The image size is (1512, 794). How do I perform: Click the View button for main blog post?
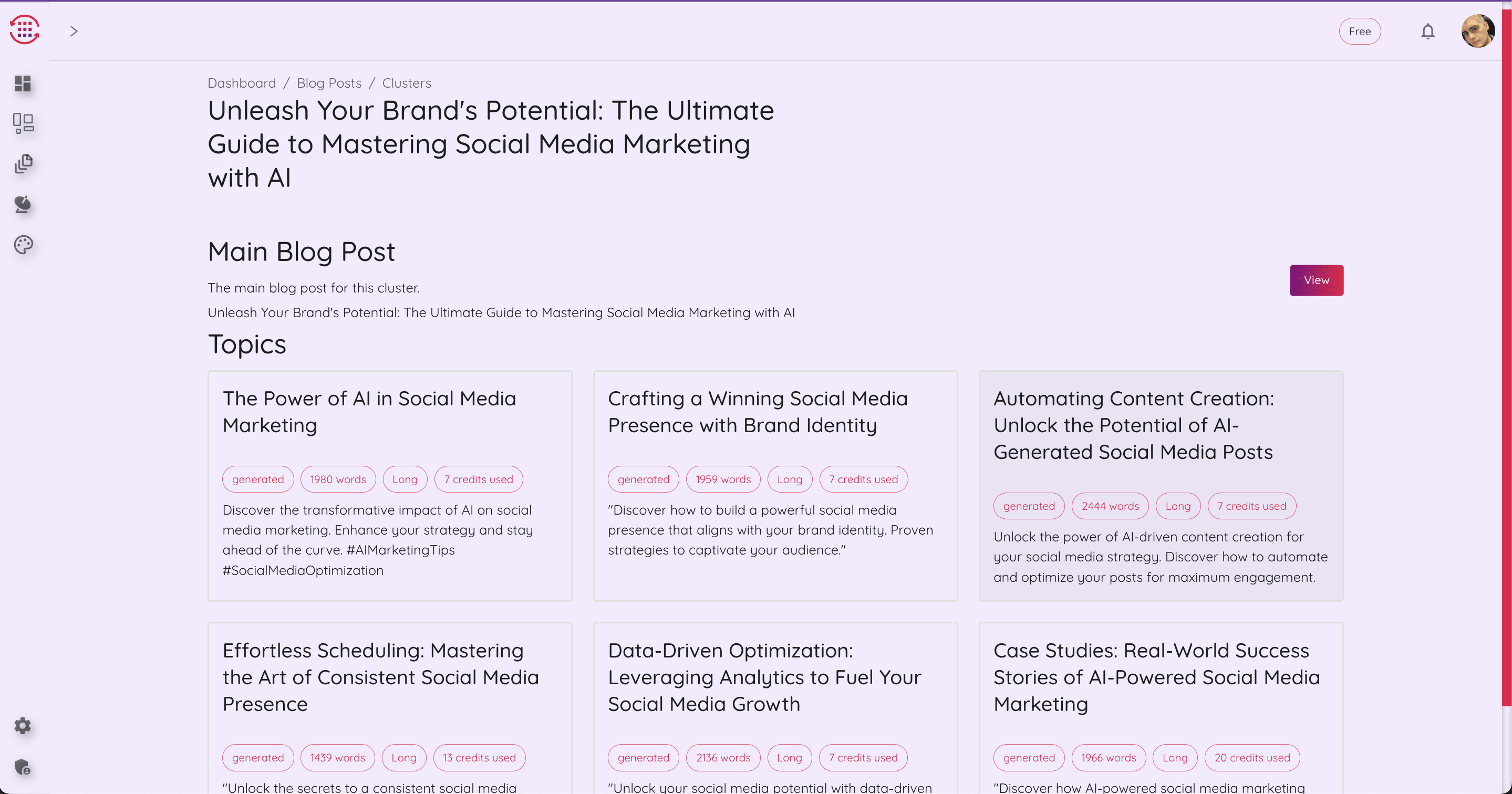(1316, 280)
